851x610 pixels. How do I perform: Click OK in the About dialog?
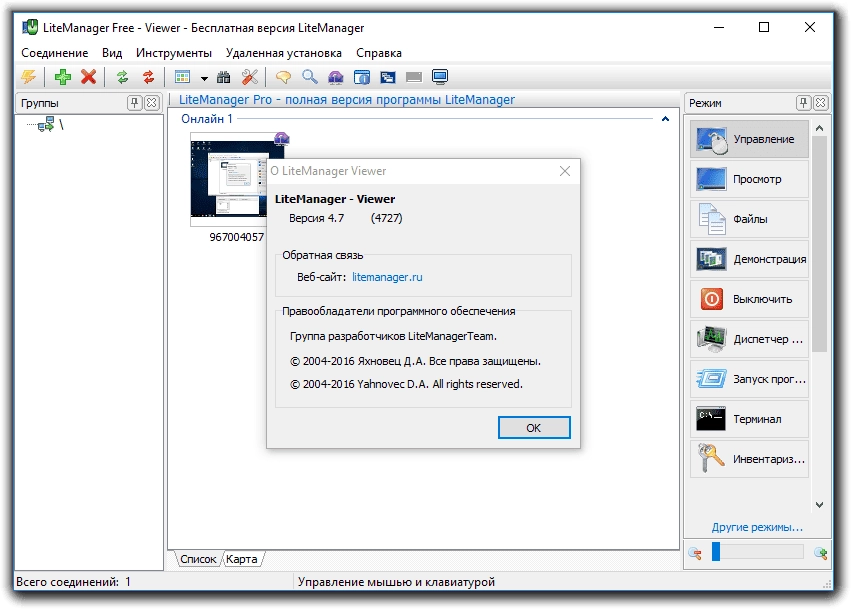pyautogui.click(x=534, y=428)
